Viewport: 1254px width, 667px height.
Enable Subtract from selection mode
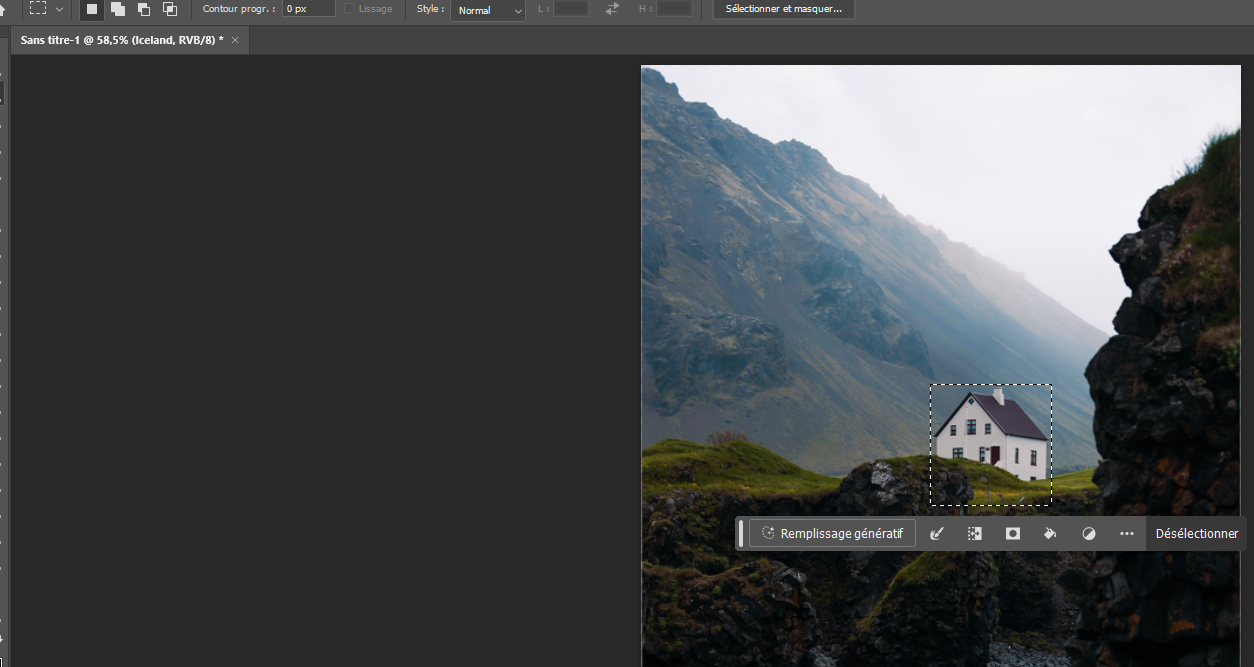tap(143, 9)
